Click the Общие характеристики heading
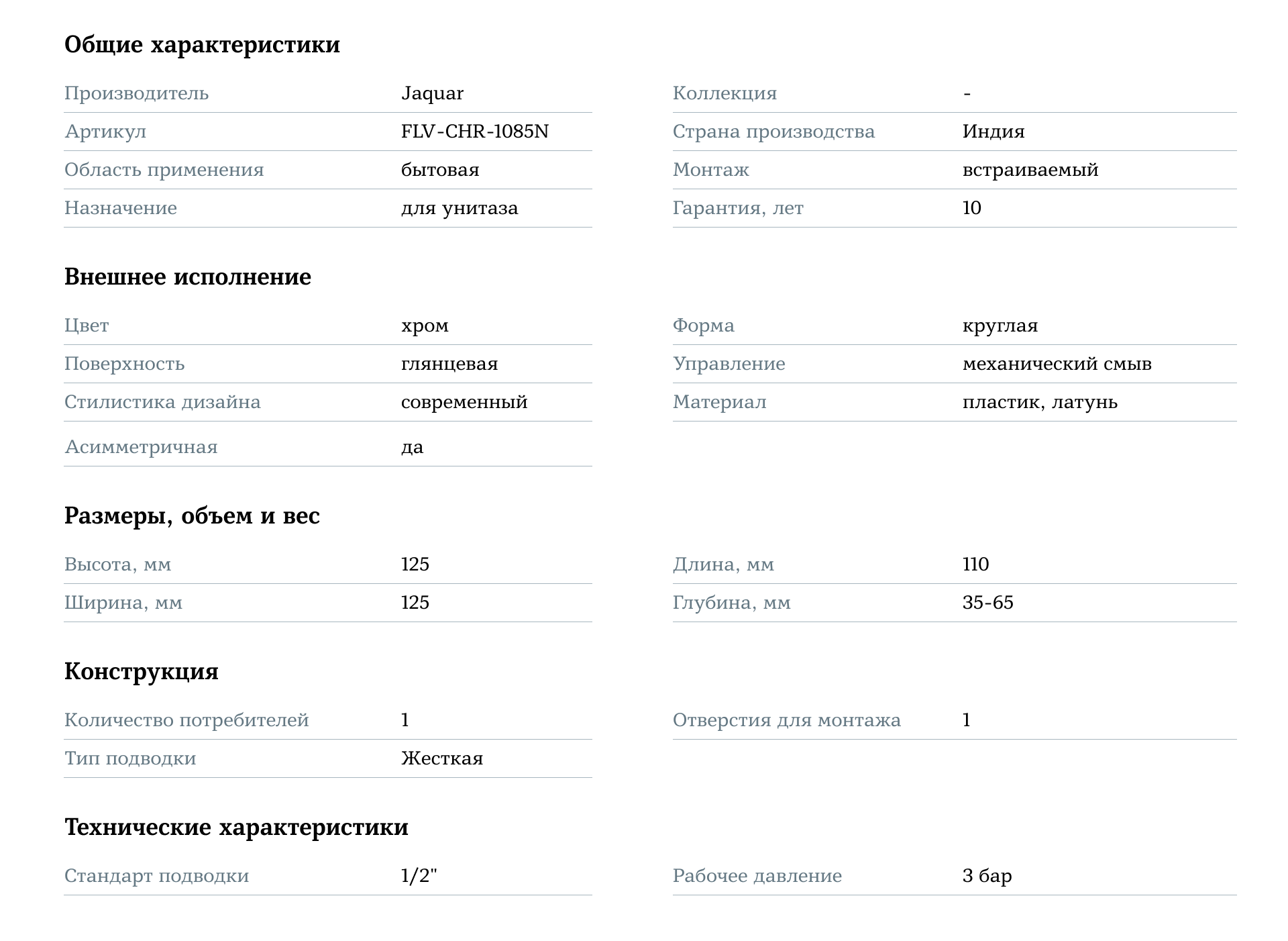Viewport: 1288px width, 941px height. click(x=202, y=45)
